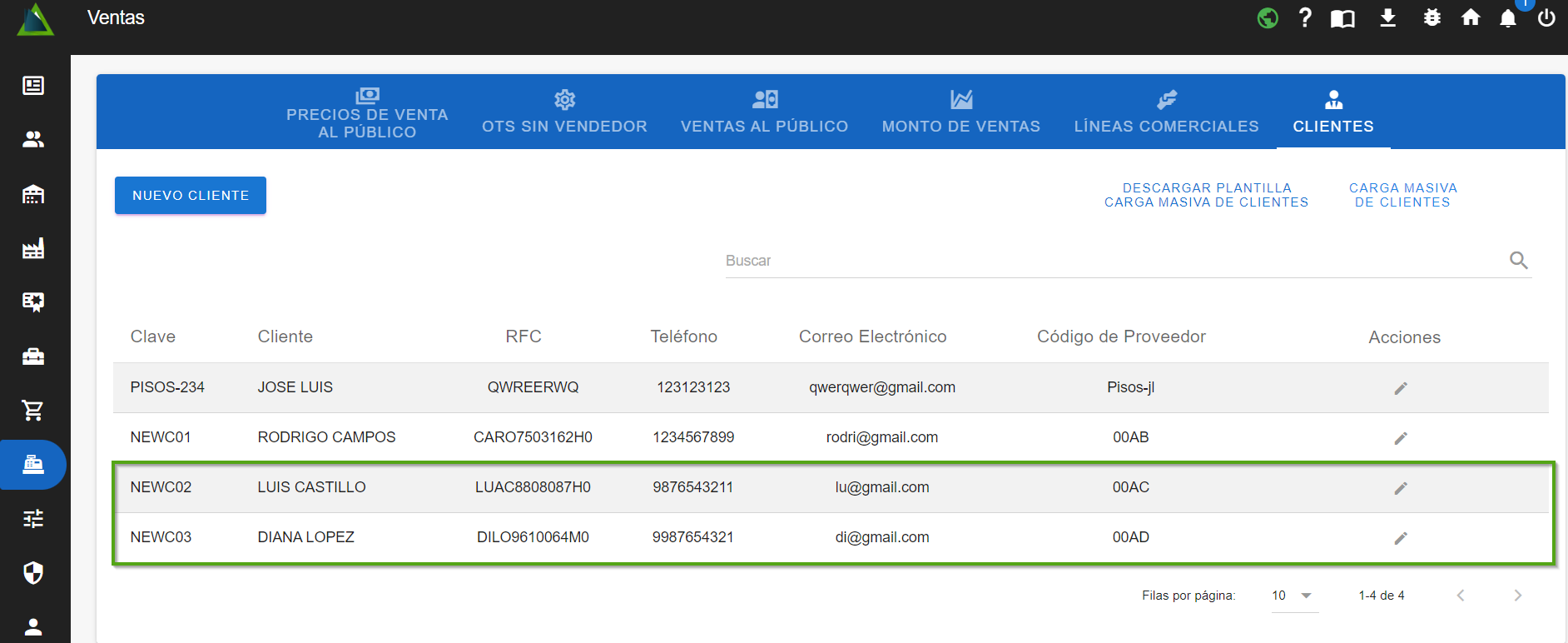Viewport: 1568px width, 643px height.
Task: Edit the LUIS CASTILLO client row
Action: (1401, 488)
